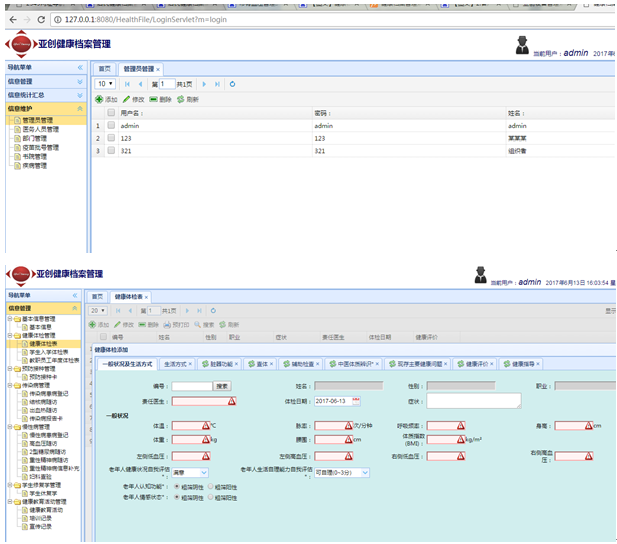Image resolution: width=617 pixels, height=544 pixels.
Task: Choose 粗筛阴性 for 老年人情感状态
Action: [177, 497]
